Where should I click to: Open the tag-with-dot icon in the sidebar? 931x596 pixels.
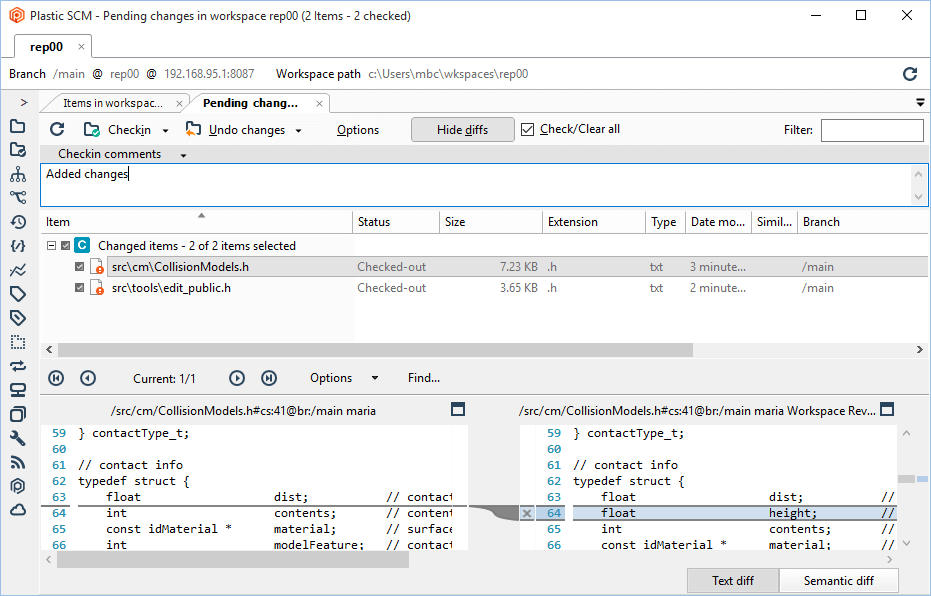[18, 318]
